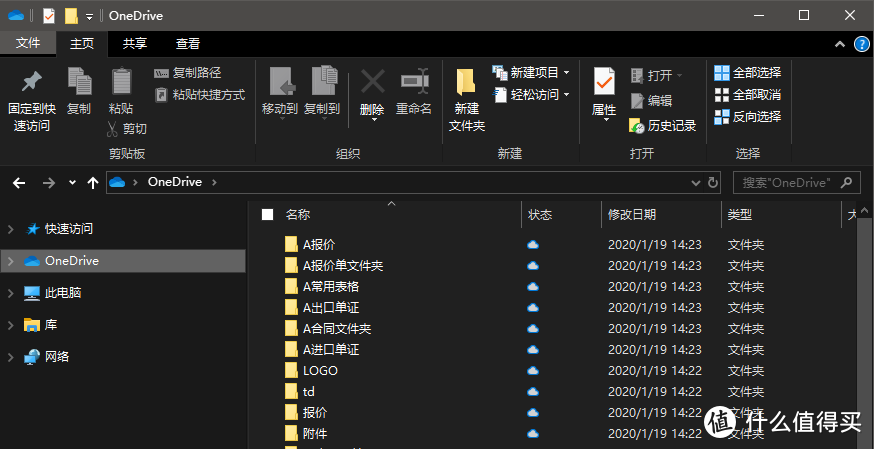Click Cut (剪切) scissors icon
Screen dimensions: 874x449
[x=112, y=129]
